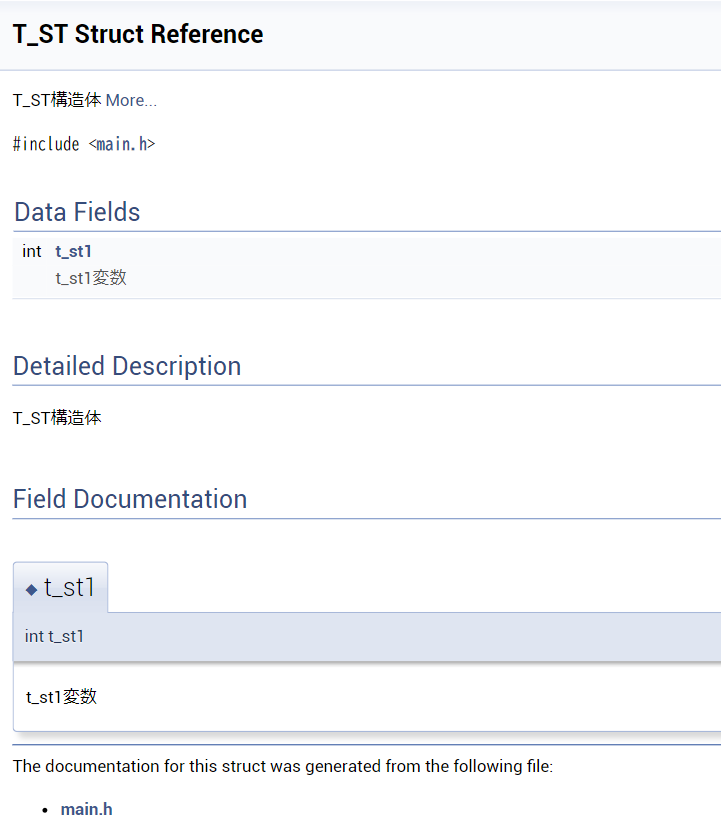The image size is (721, 839).
Task: Click the t_st1 text in member title
Action: pos(69,588)
